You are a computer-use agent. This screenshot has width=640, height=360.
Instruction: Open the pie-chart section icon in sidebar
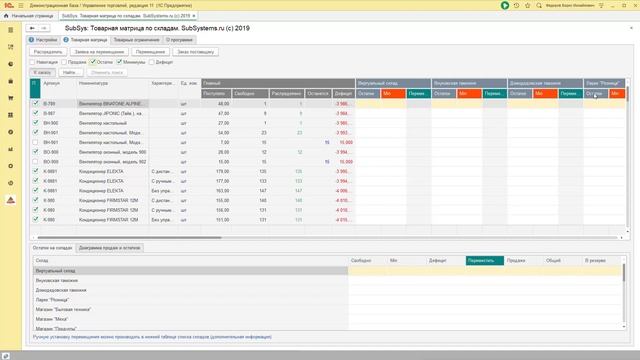pyautogui.click(x=11, y=64)
